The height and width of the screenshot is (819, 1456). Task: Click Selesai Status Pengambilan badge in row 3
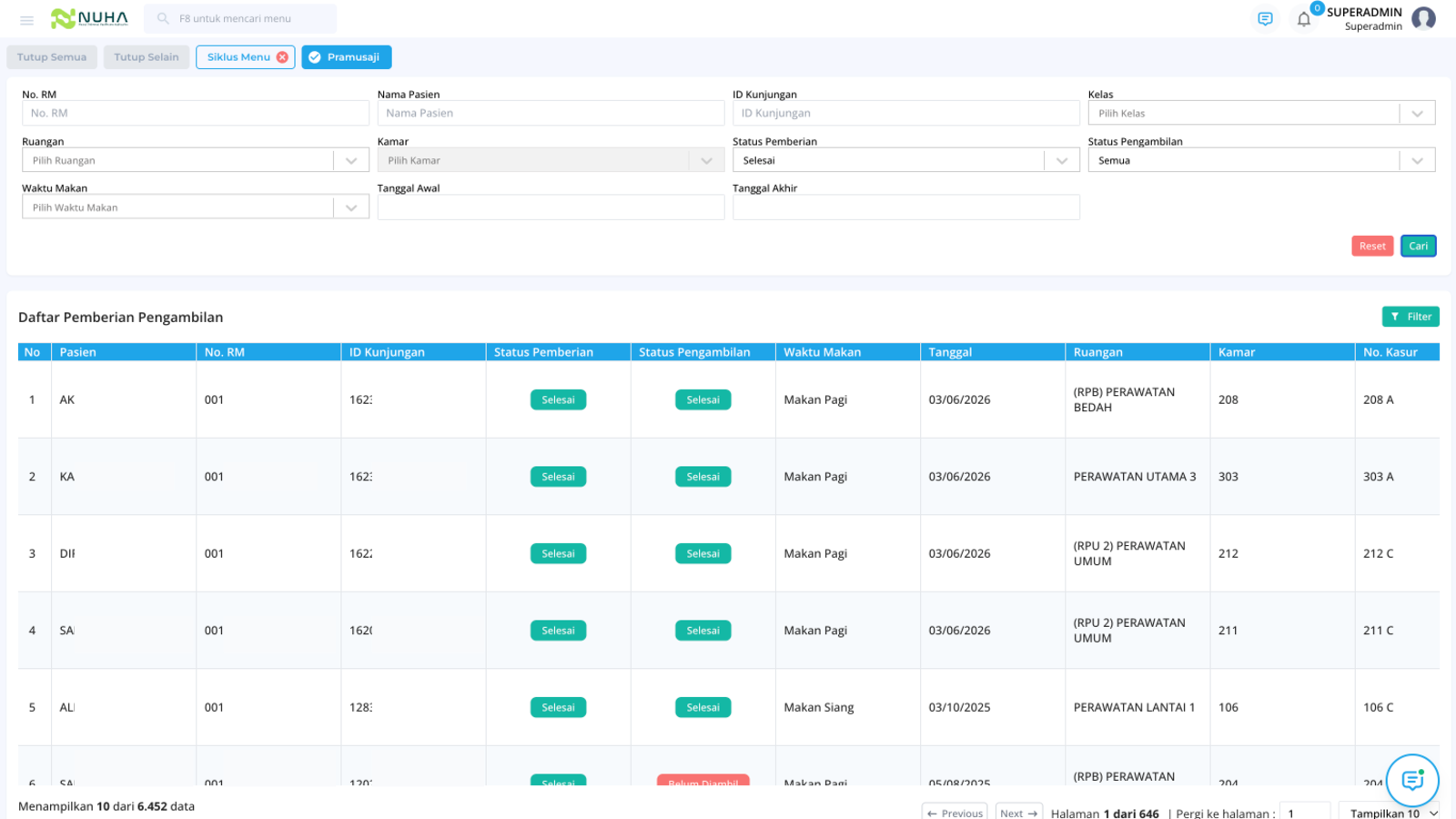coord(703,553)
